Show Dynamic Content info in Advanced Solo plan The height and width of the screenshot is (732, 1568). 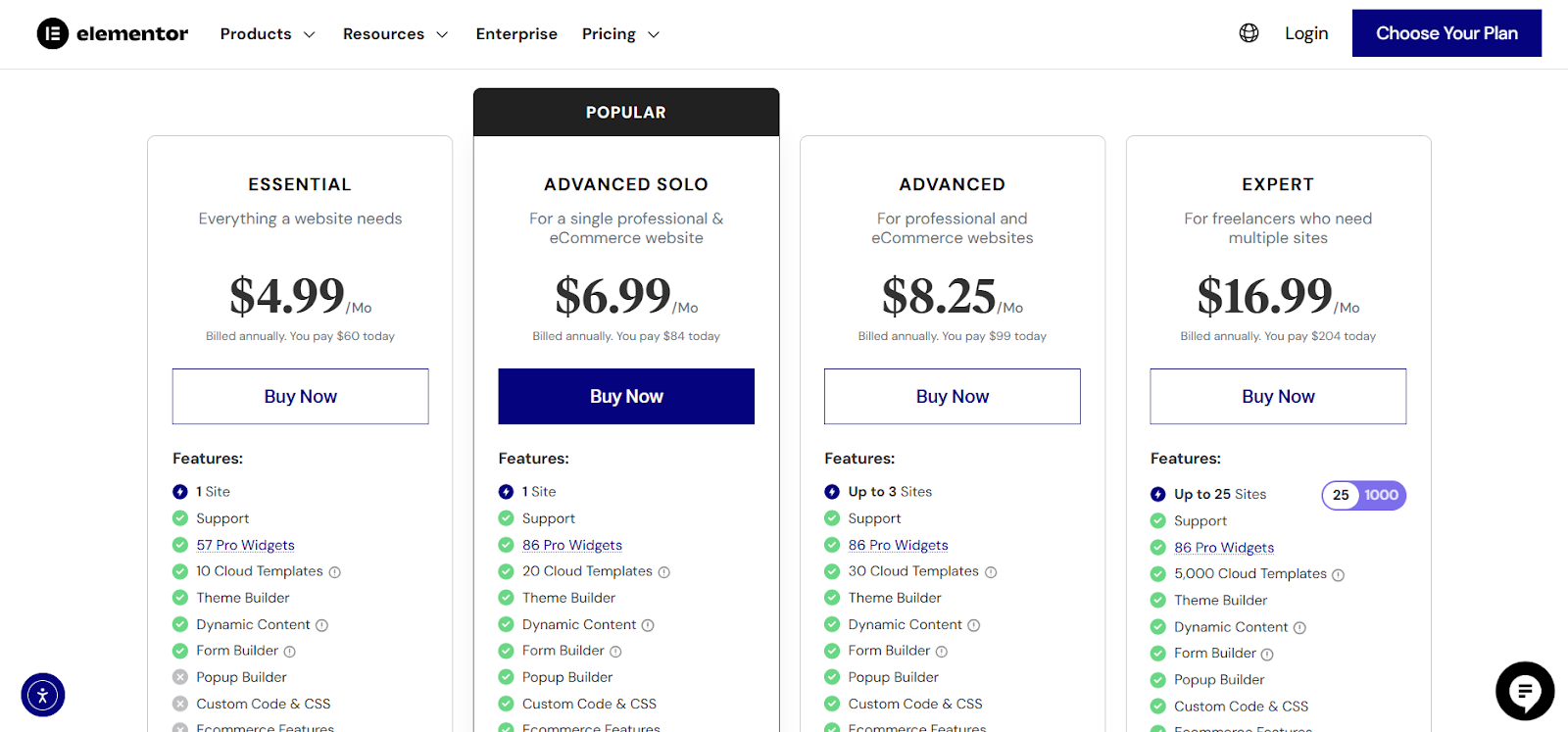click(x=648, y=625)
